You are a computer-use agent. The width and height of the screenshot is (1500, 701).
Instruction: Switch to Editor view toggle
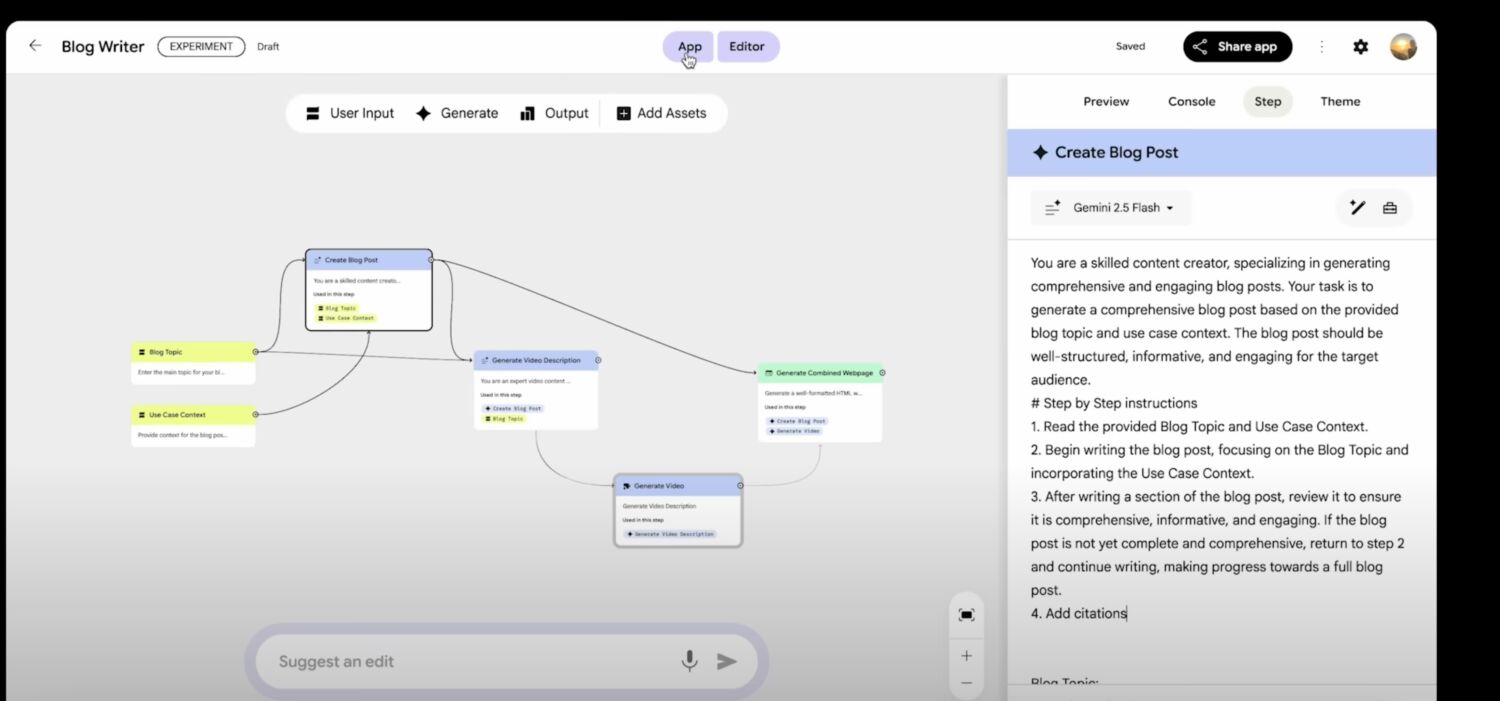(747, 47)
